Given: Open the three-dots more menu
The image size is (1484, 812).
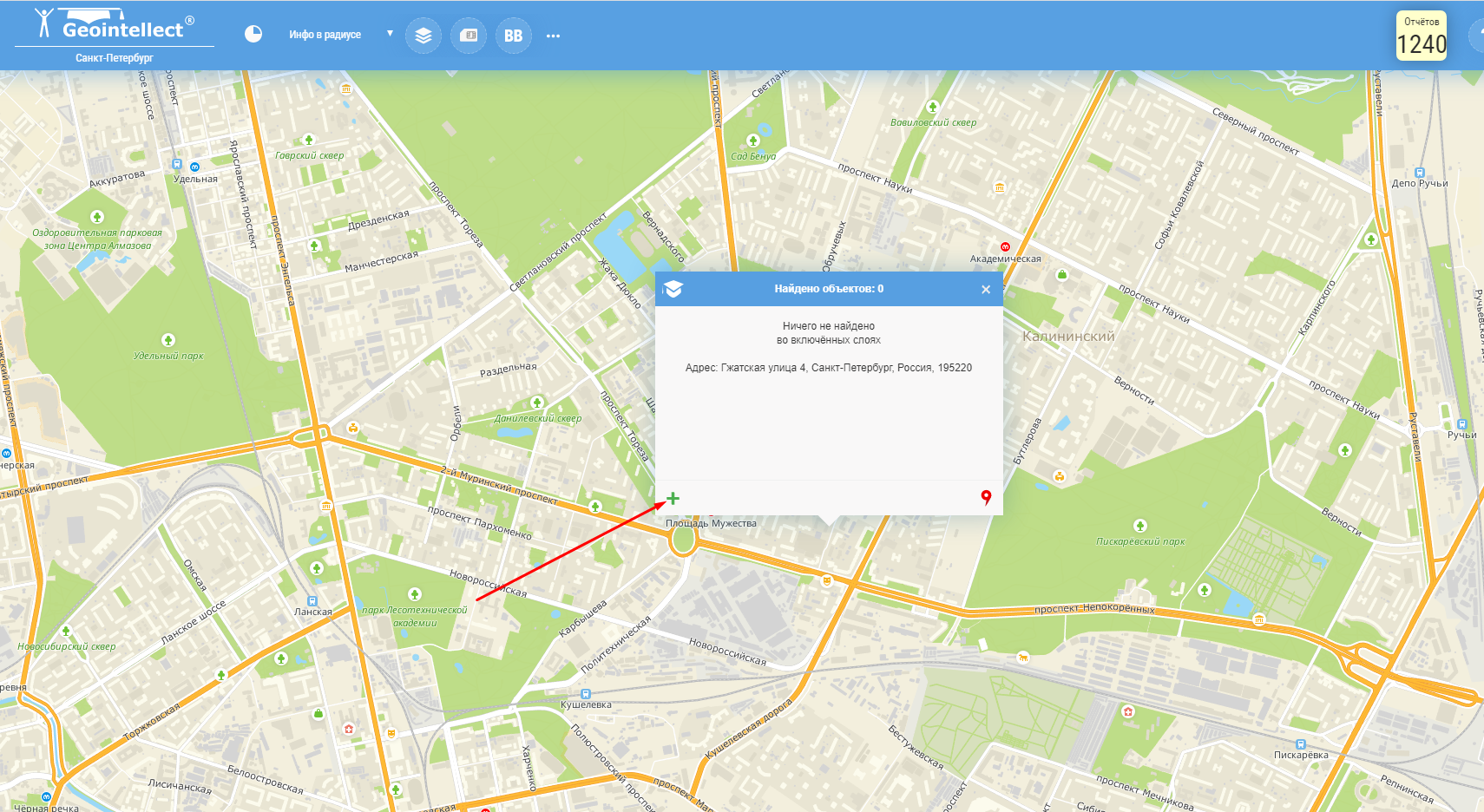Looking at the screenshot, I should tap(553, 36).
